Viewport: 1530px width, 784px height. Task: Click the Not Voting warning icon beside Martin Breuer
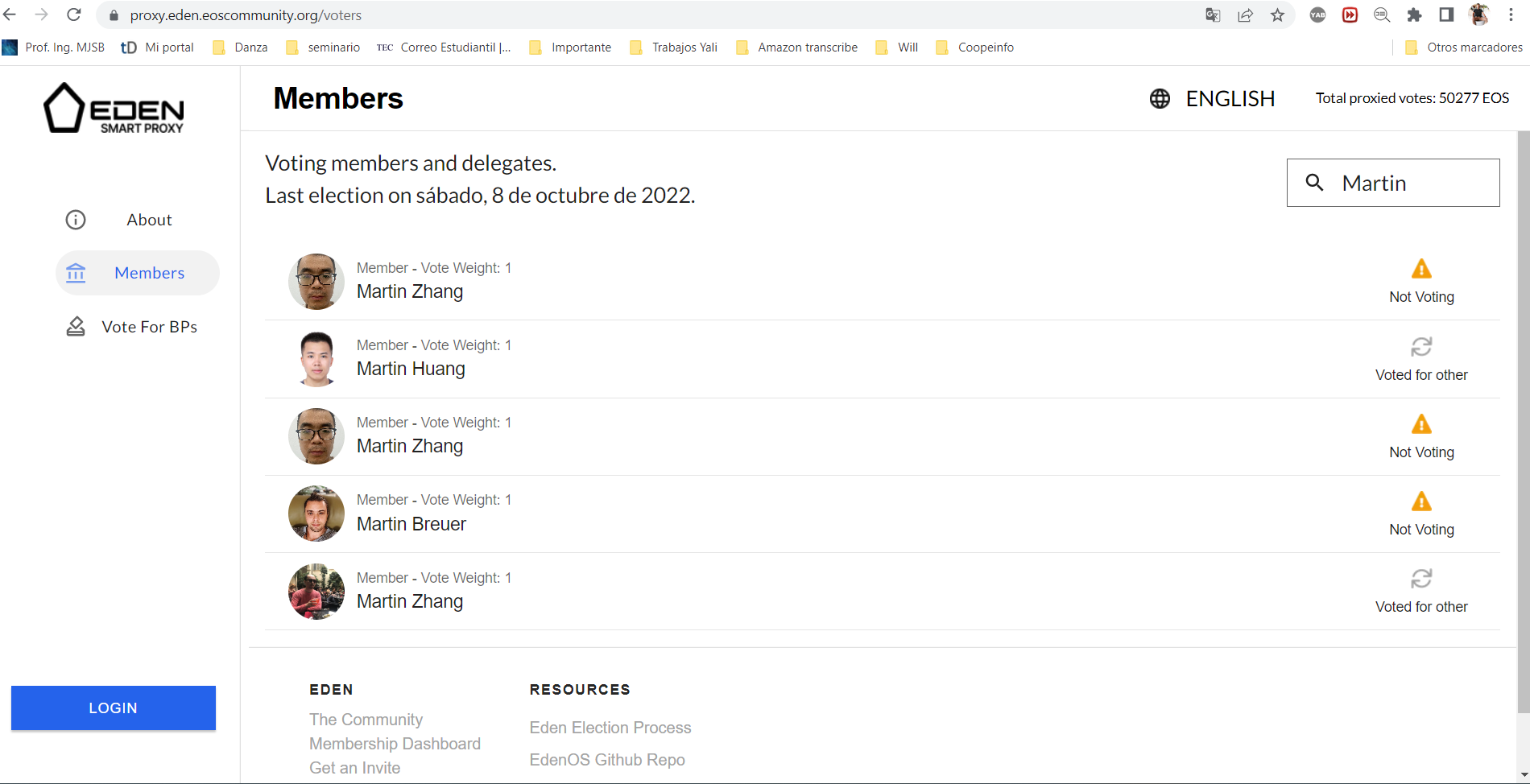[x=1421, y=501]
